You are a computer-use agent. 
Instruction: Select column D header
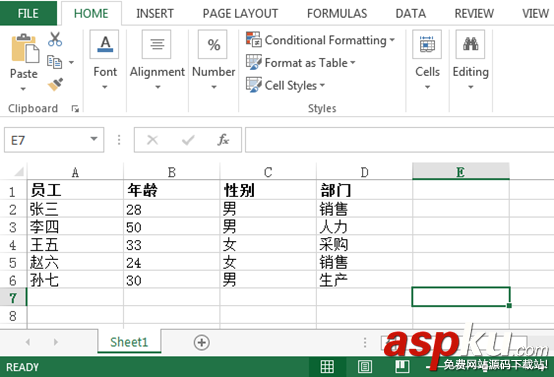coord(364,172)
